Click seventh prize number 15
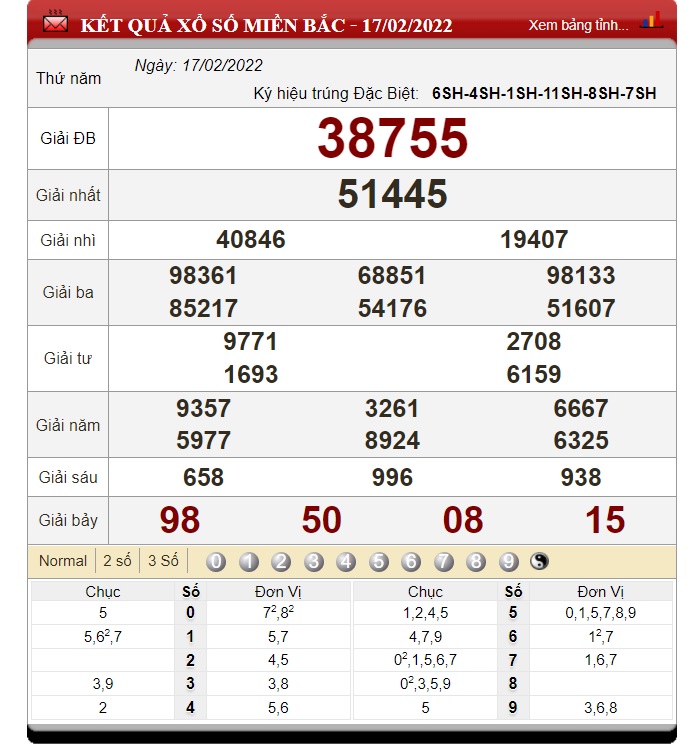700x754 pixels. click(x=605, y=520)
